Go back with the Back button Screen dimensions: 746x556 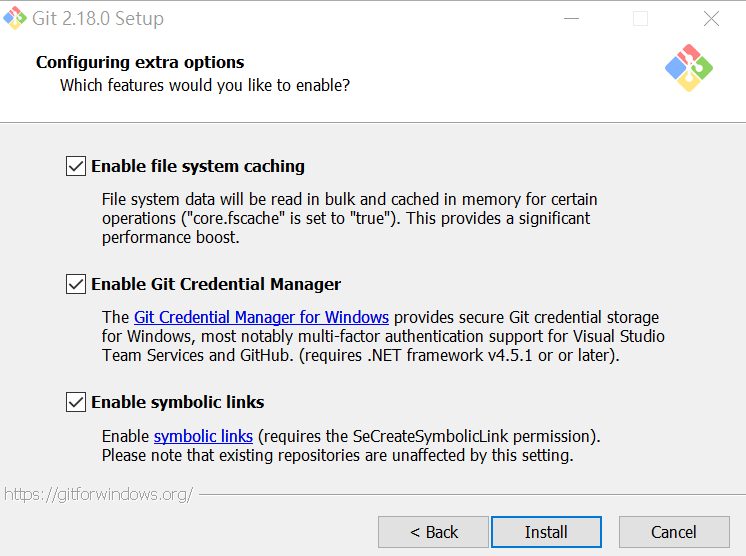pyautogui.click(x=433, y=532)
